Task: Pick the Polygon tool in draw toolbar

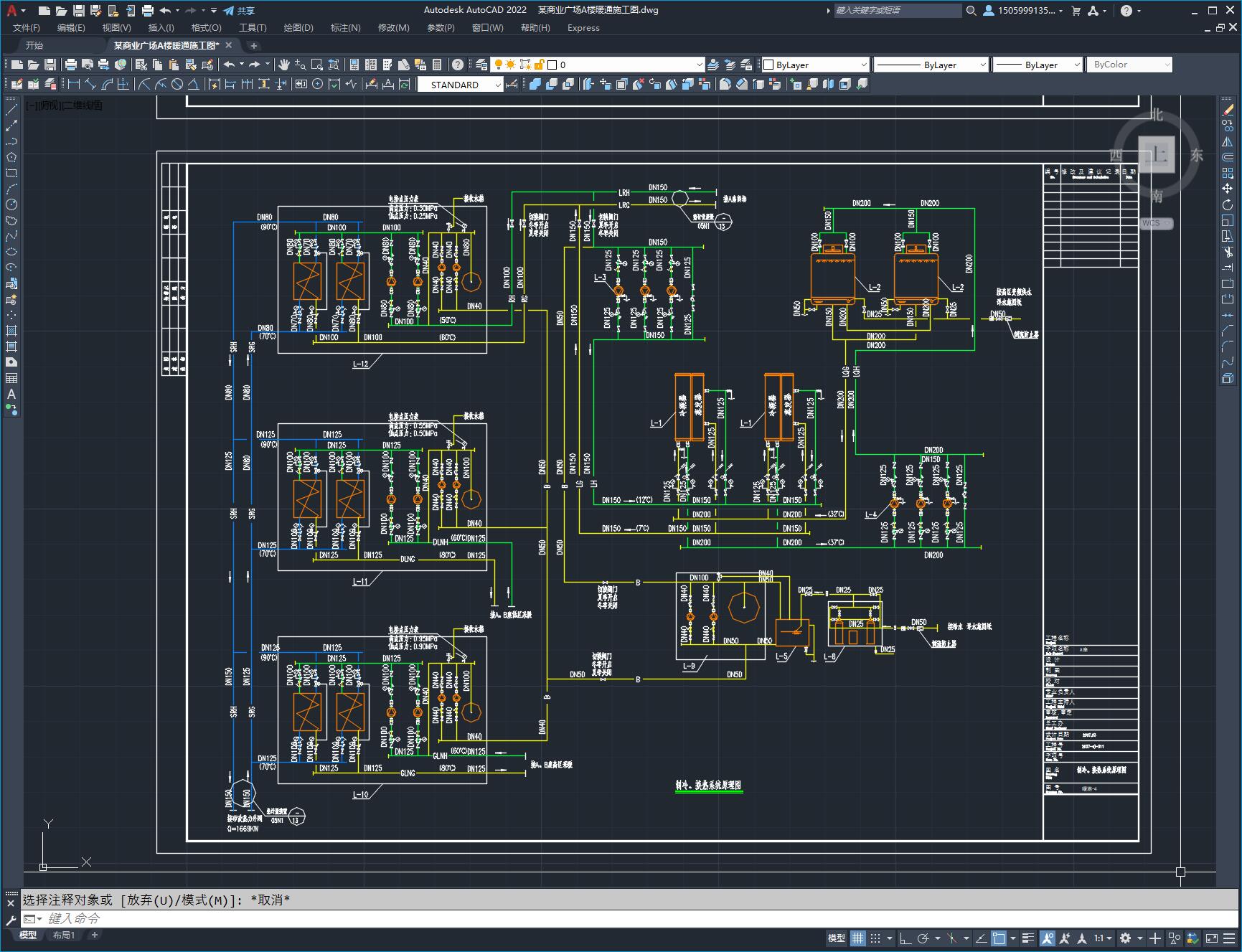Action: coord(11,157)
